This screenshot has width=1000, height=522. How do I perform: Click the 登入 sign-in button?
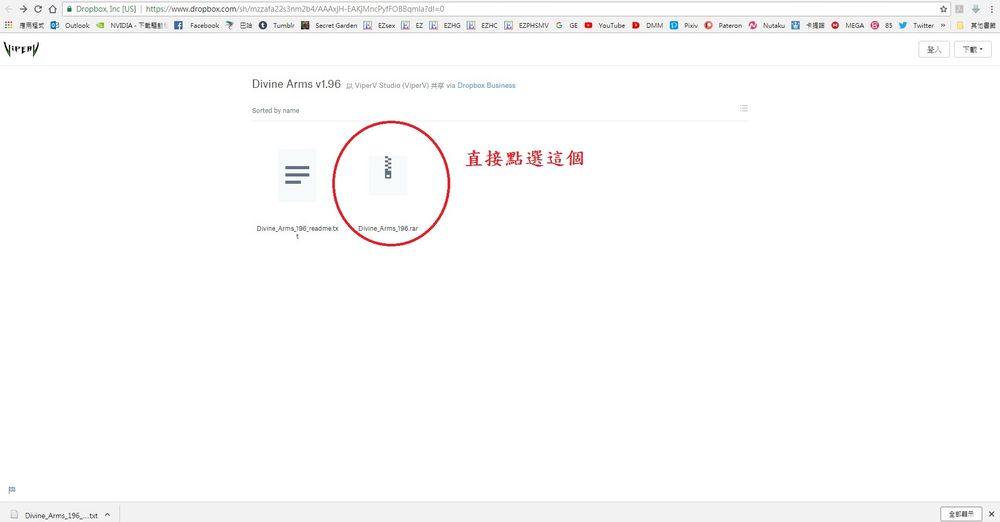point(933,49)
